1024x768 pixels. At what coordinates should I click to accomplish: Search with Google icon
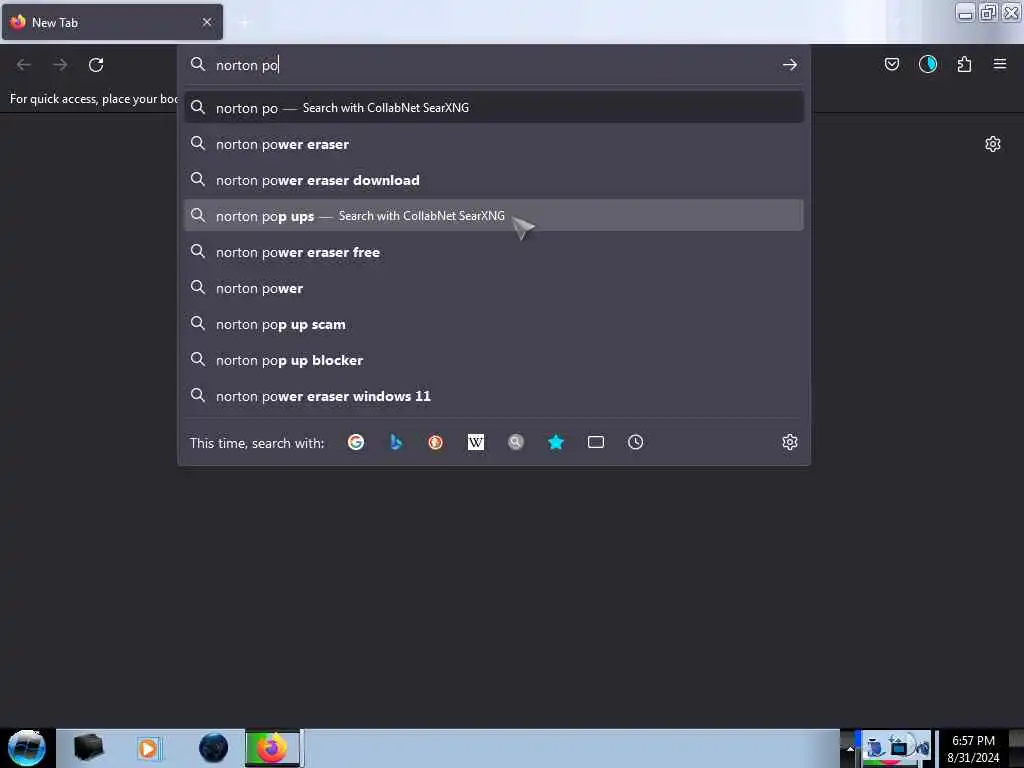356,442
